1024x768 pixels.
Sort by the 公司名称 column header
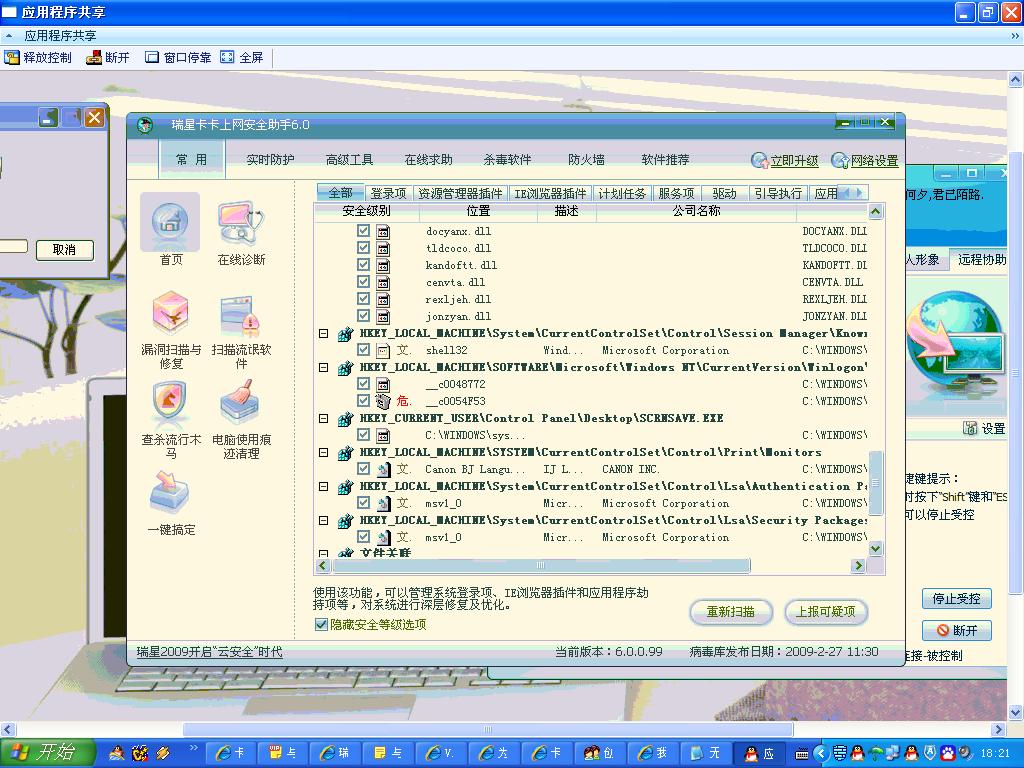[696, 211]
